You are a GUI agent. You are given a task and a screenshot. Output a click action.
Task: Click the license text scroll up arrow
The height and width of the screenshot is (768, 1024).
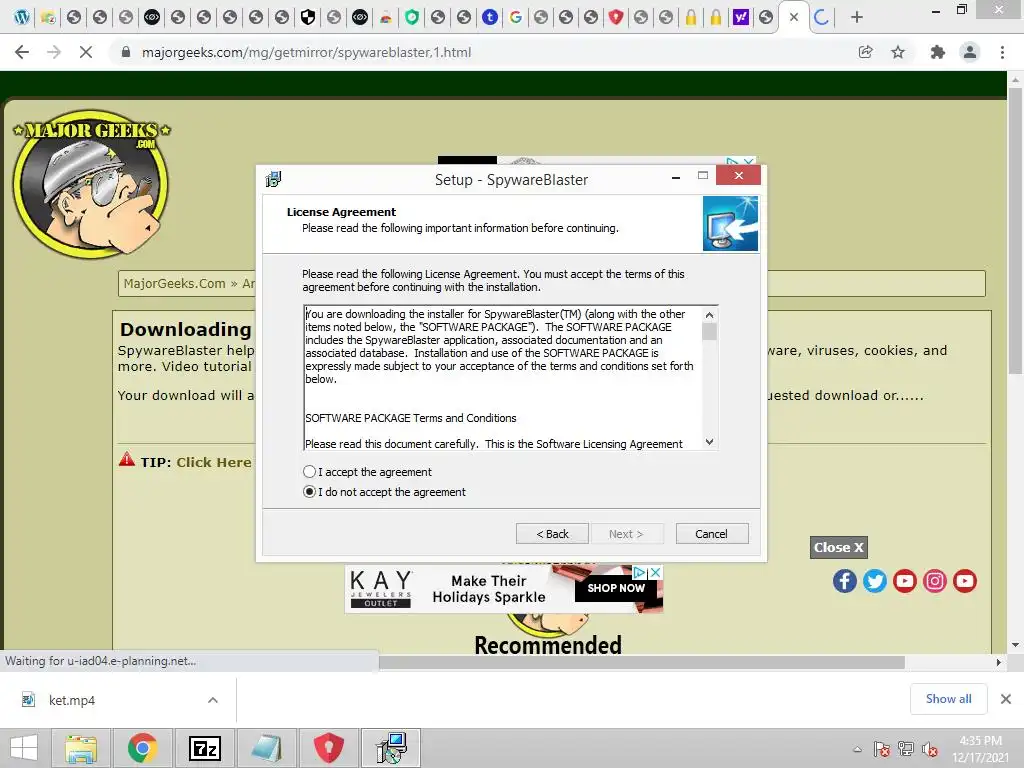(709, 315)
